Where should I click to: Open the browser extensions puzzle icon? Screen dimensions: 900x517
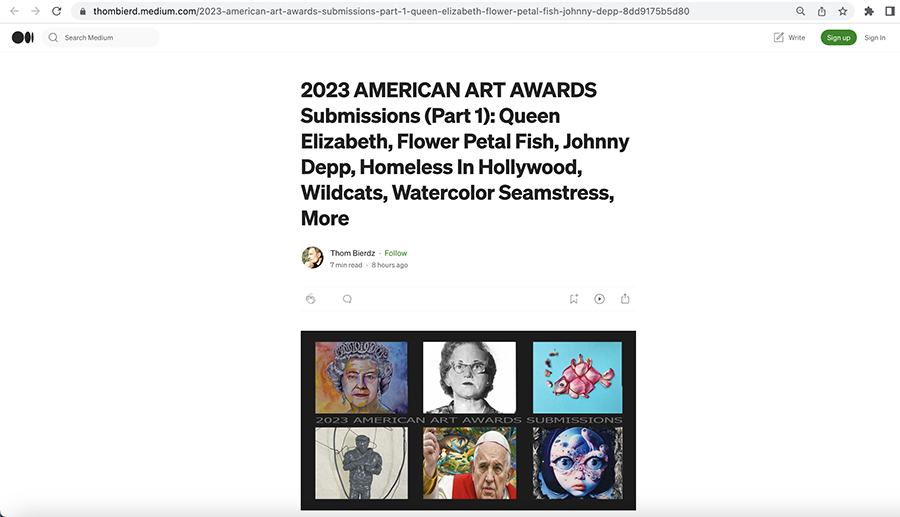tap(869, 11)
